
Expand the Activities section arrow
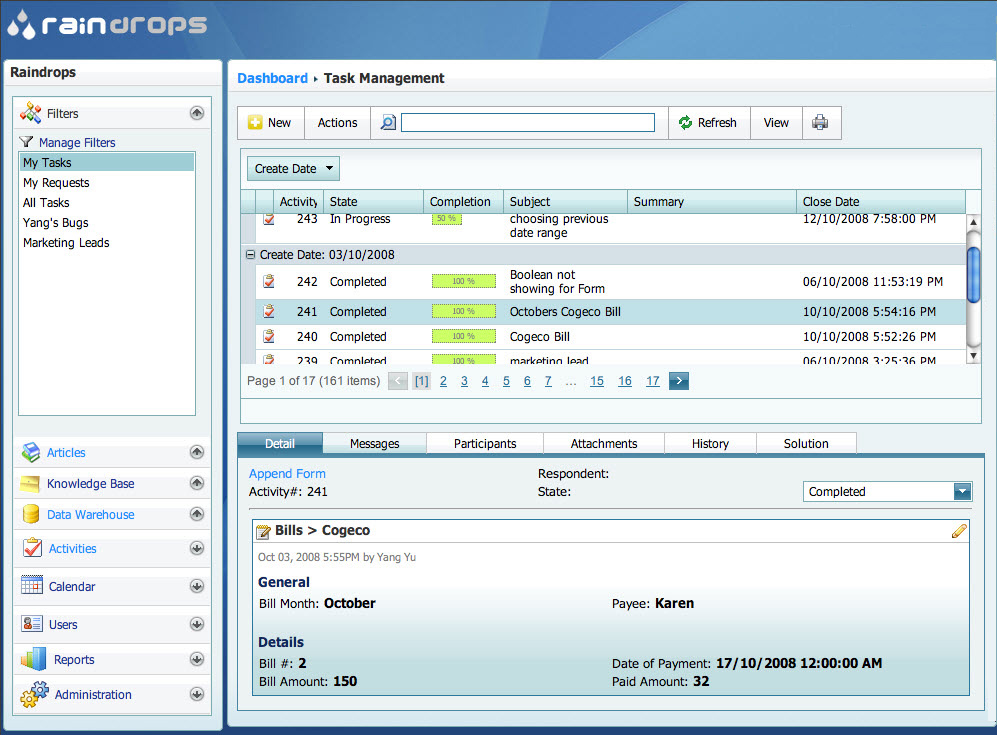[x=197, y=548]
